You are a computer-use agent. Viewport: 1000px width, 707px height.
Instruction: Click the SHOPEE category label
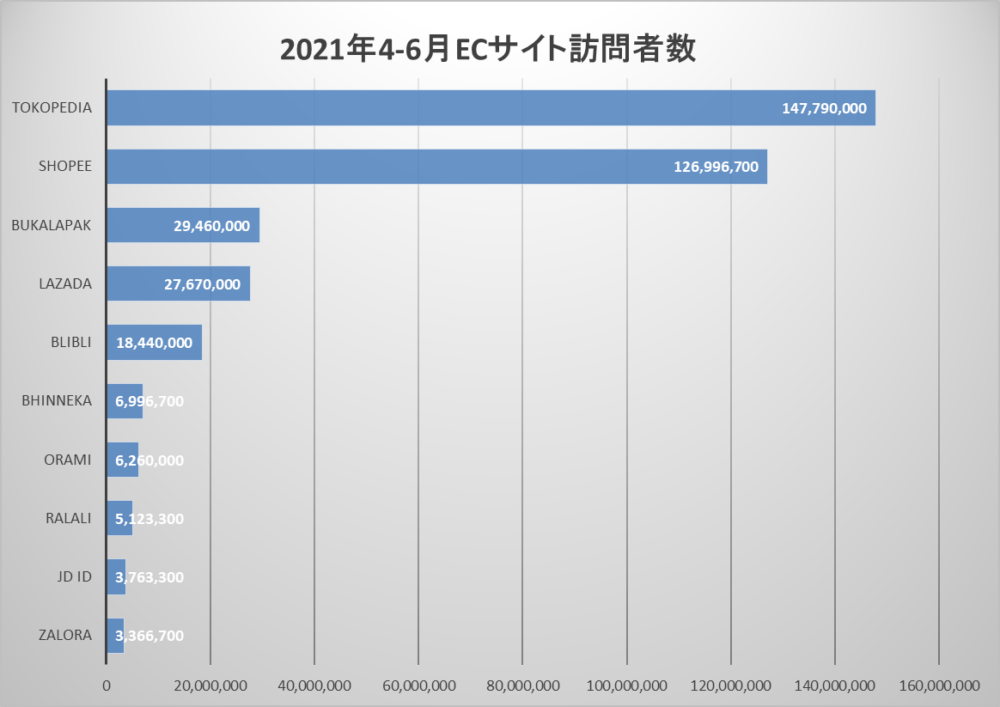tap(65, 166)
